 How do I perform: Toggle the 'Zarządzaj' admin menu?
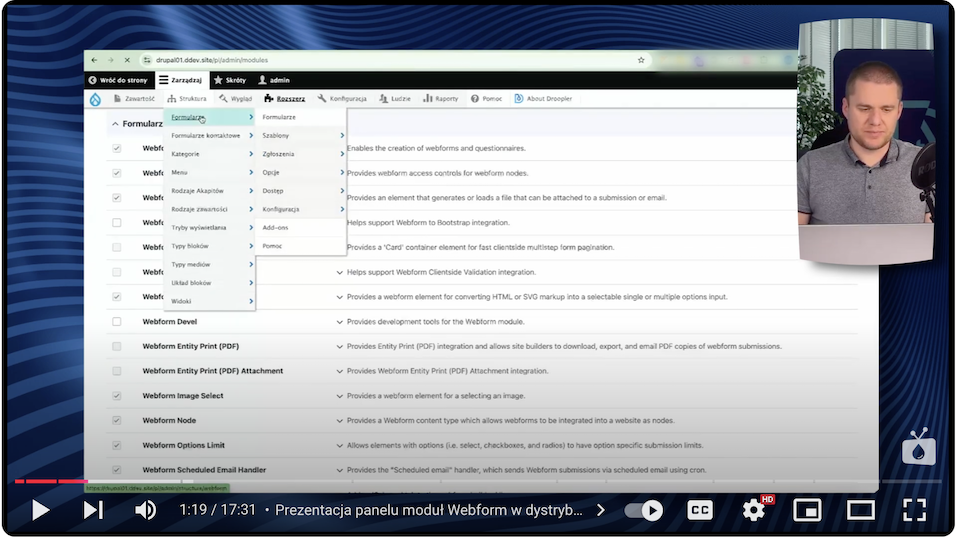point(181,80)
